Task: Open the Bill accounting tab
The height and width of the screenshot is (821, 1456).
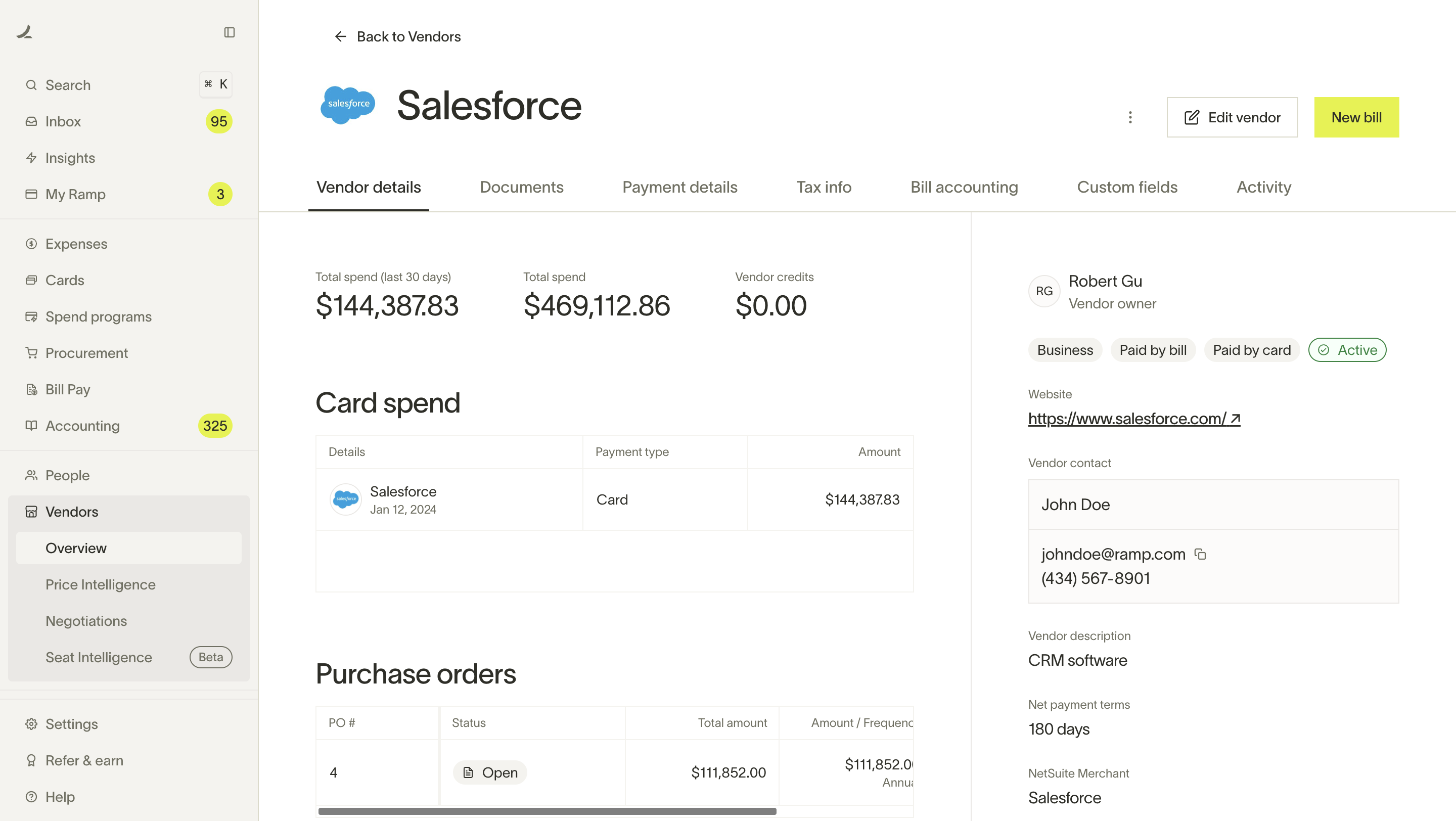Action: tap(964, 187)
